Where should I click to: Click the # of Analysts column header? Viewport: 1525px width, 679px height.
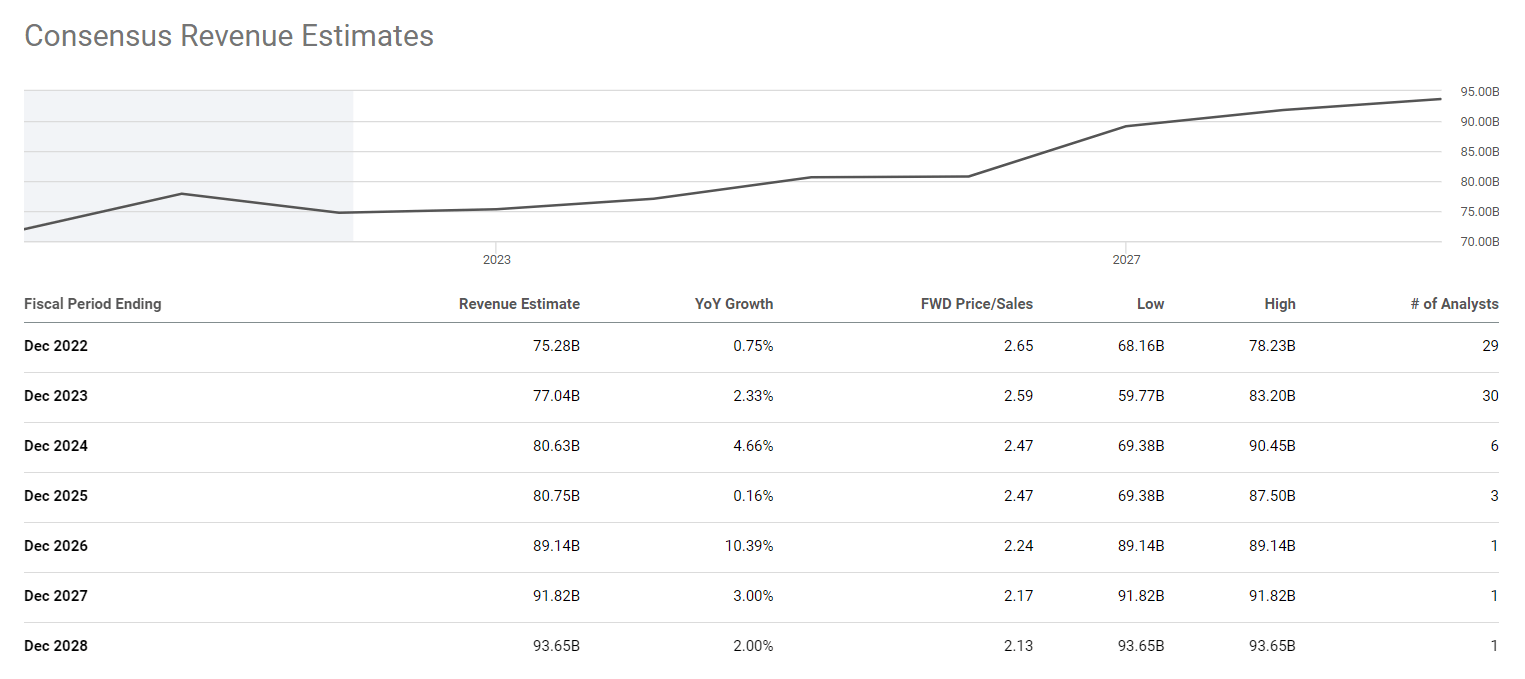point(1454,304)
